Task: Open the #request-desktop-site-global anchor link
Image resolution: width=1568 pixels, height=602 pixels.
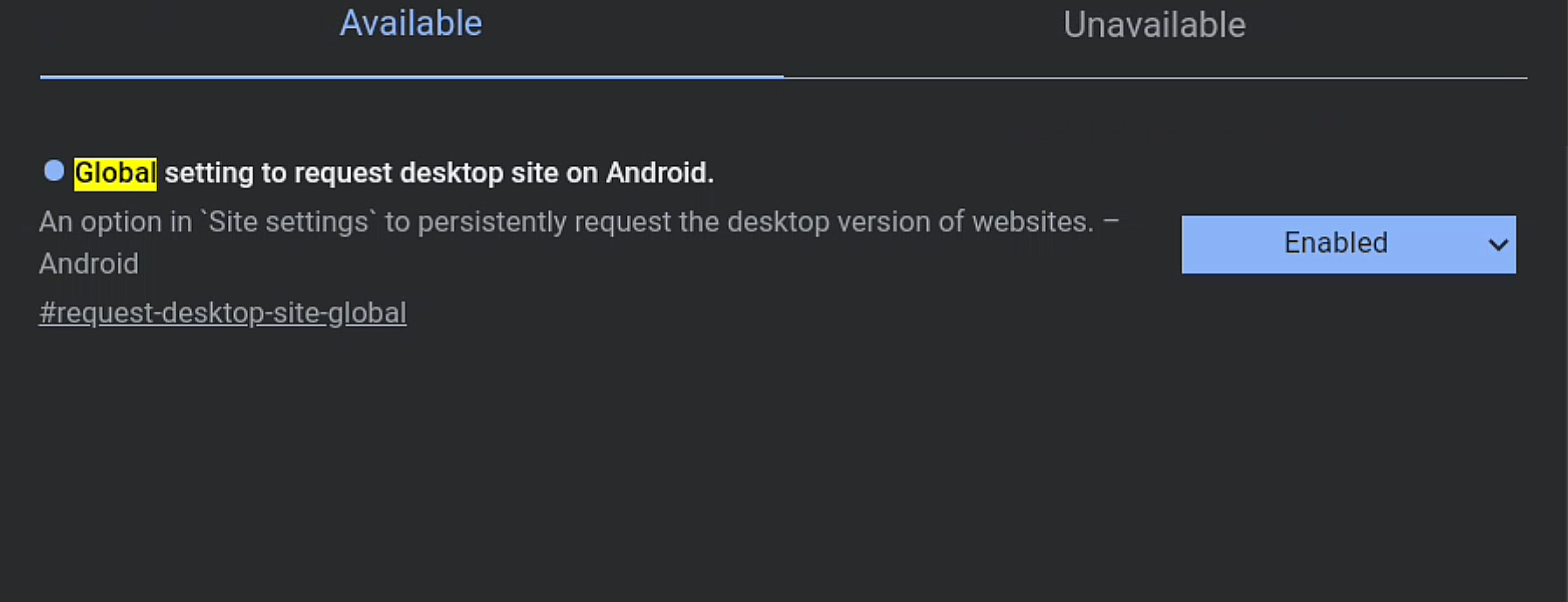Action: point(223,313)
